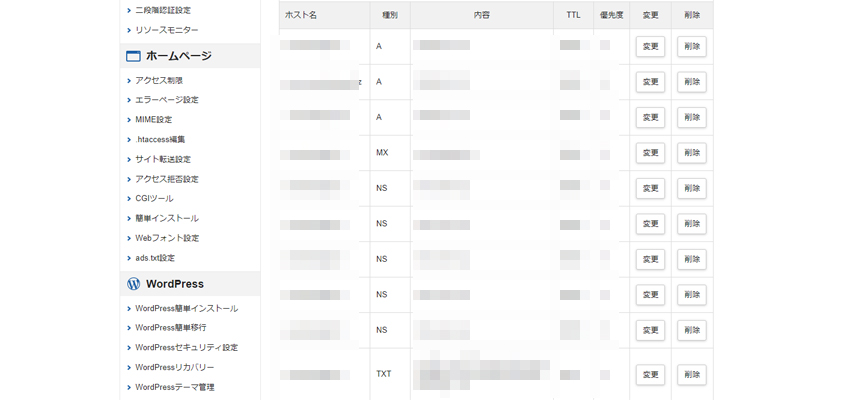The image size is (850, 400).
Task: Click 削除 button for MX record
Action: 692,153
